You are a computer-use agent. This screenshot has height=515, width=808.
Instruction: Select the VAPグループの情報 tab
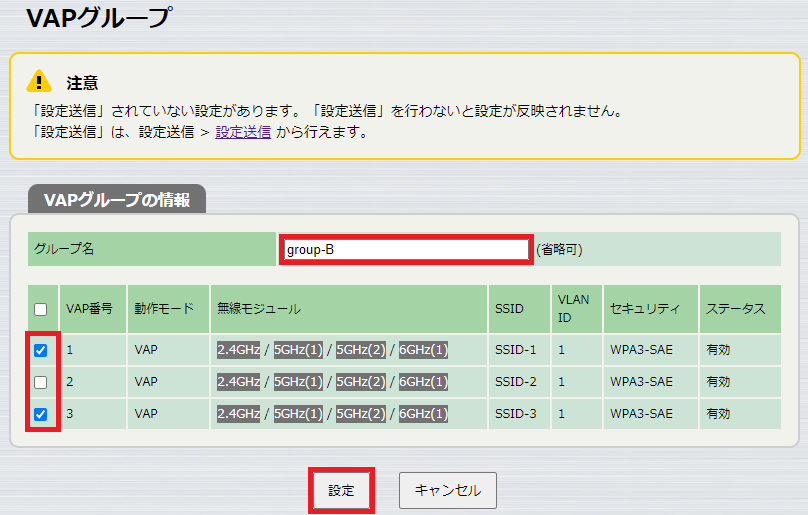pyautogui.click(x=117, y=199)
